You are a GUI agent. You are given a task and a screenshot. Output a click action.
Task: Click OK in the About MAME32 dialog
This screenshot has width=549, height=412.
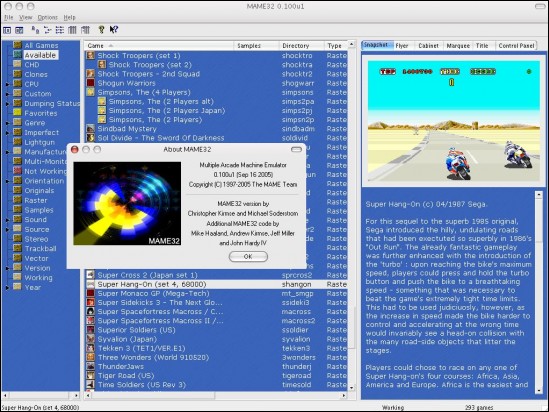pyautogui.click(x=248, y=257)
